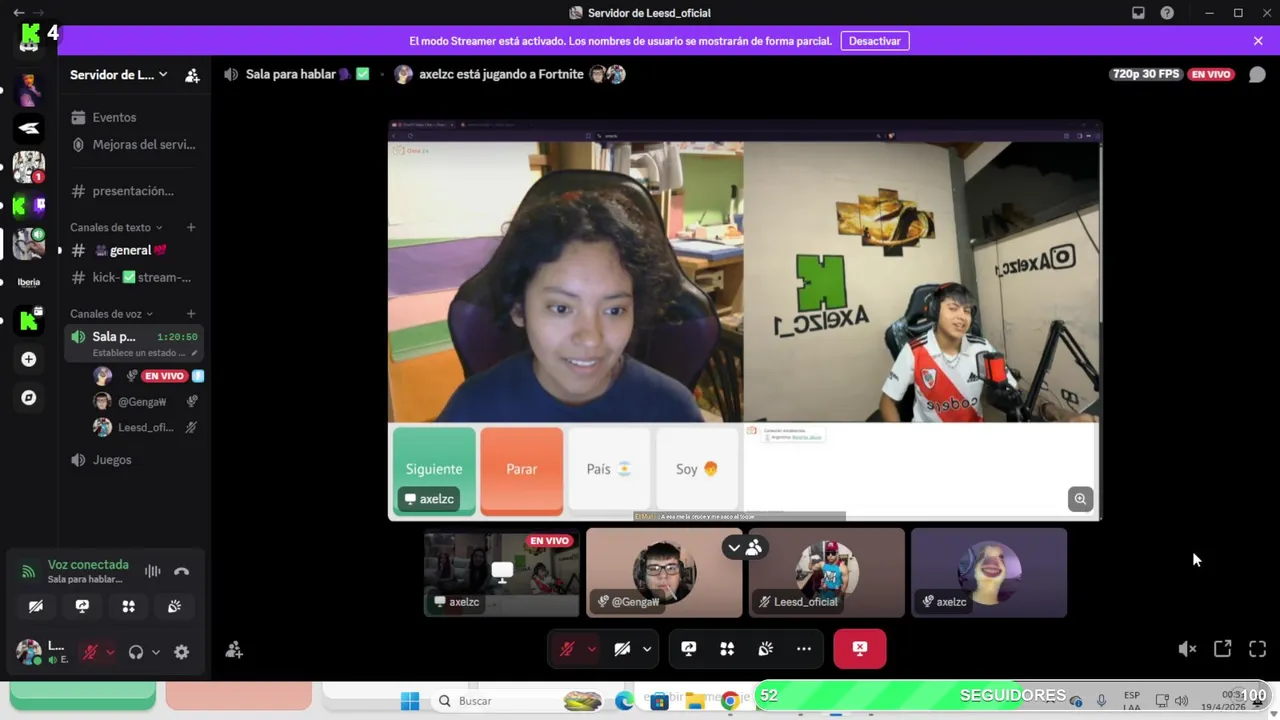Select the @Genga participant tile

click(665, 573)
